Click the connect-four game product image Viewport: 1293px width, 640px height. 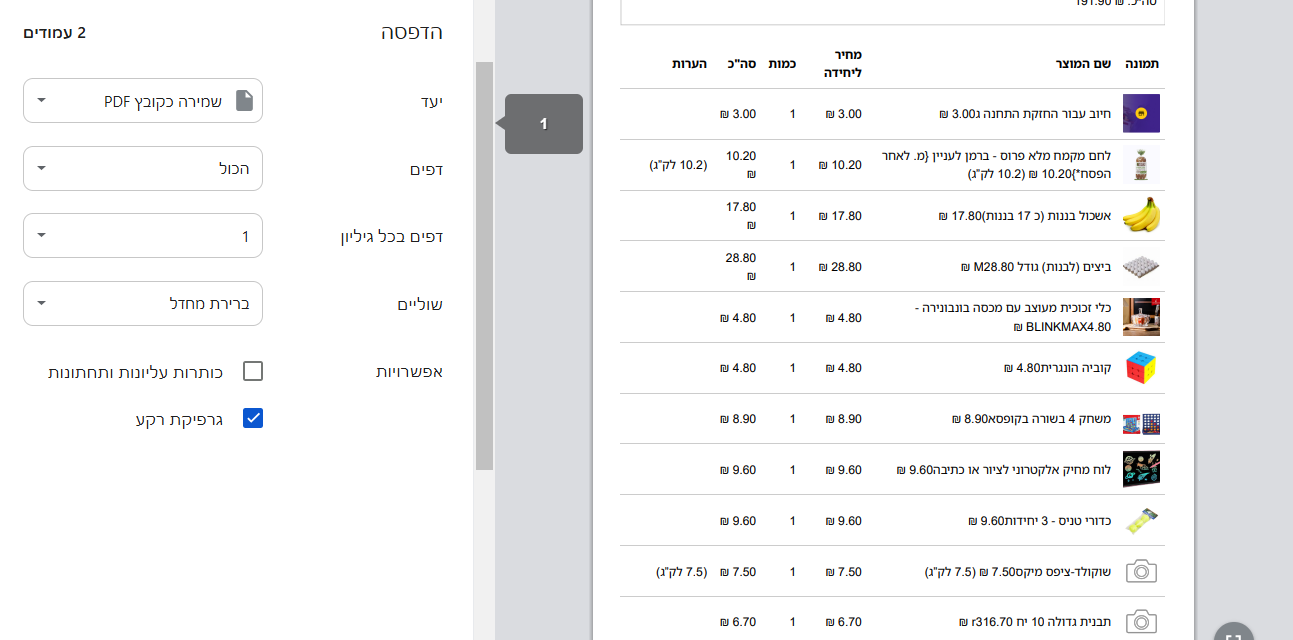(1141, 420)
